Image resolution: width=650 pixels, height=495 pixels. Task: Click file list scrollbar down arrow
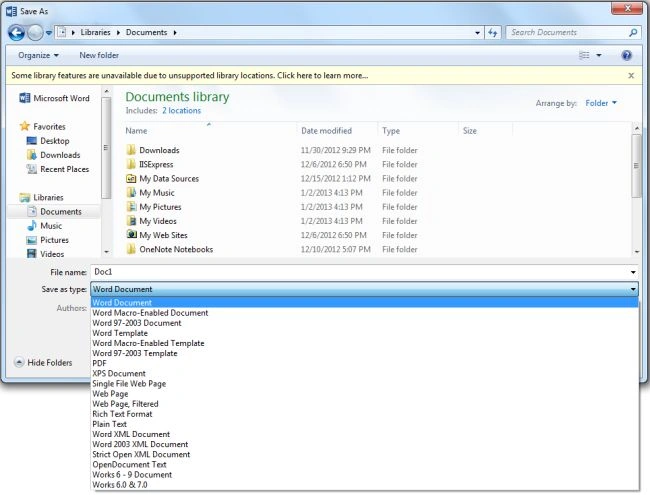637,252
